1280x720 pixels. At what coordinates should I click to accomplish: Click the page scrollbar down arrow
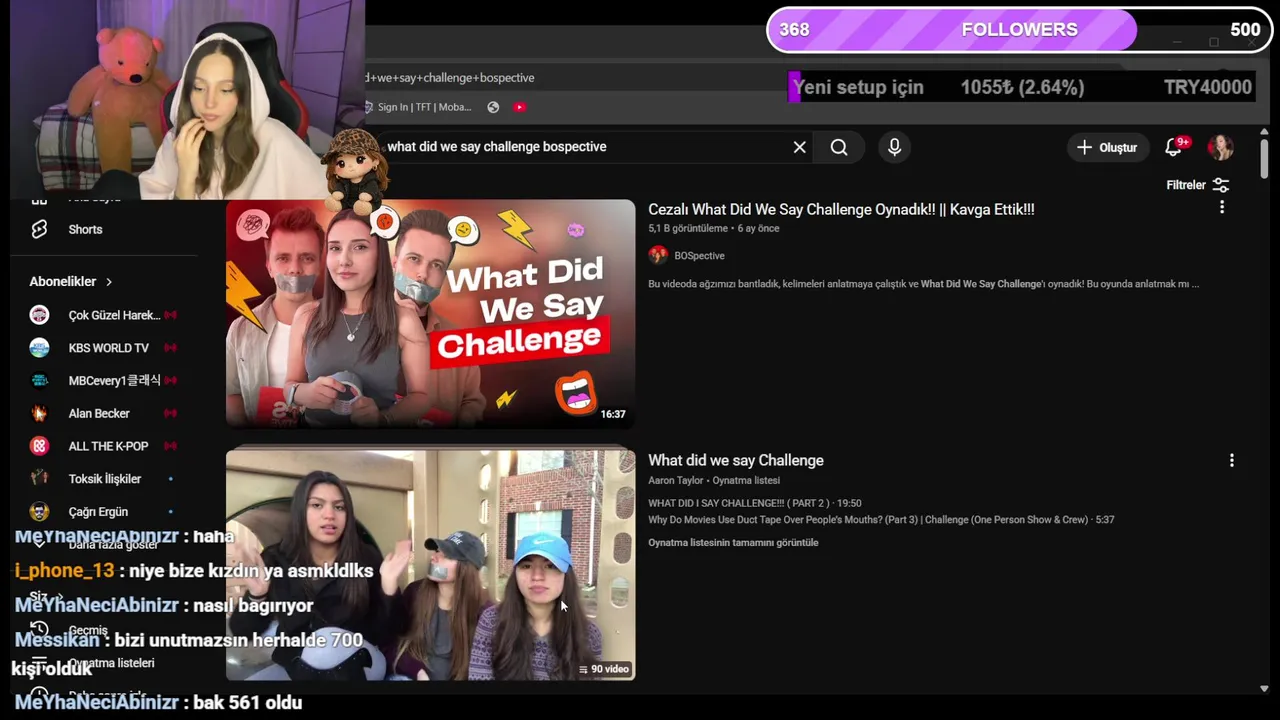pyautogui.click(x=1264, y=688)
